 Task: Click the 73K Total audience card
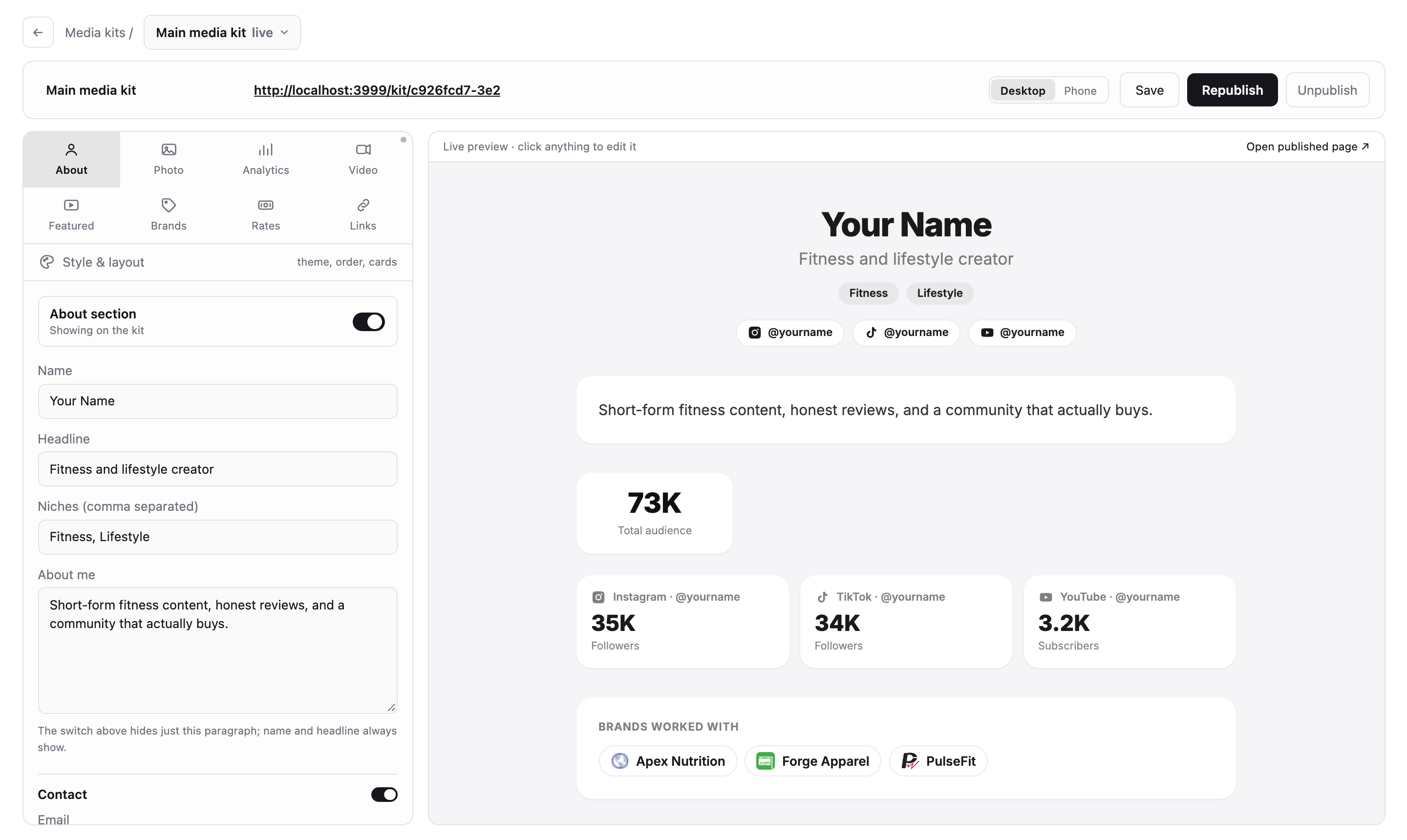pos(655,513)
